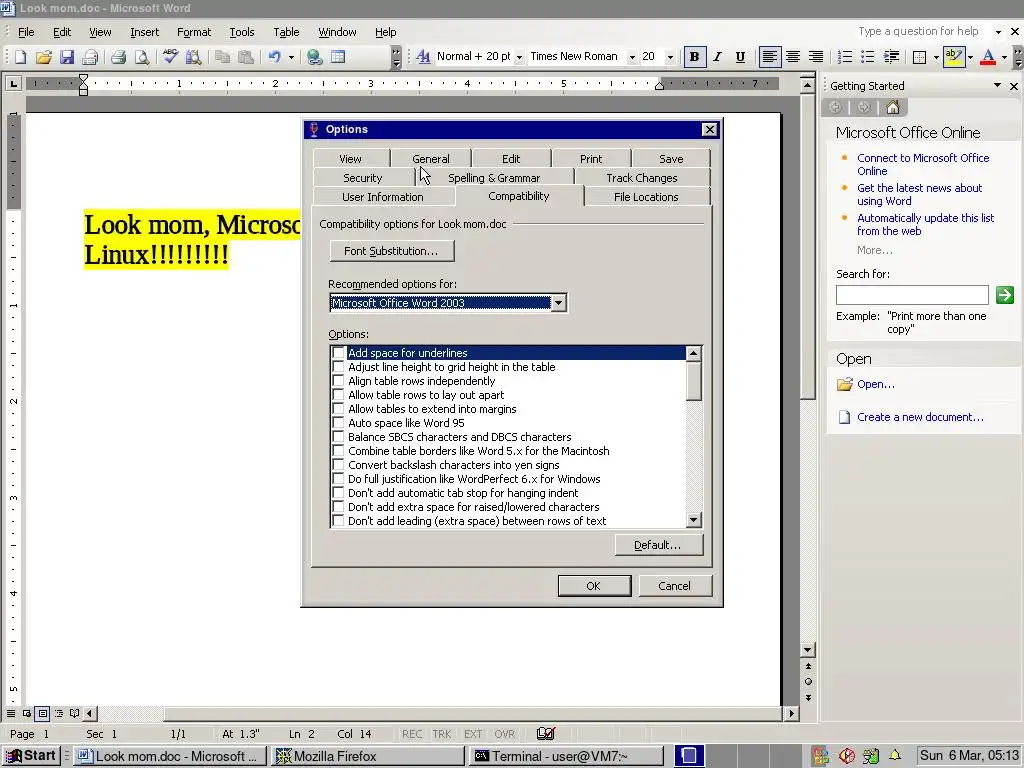Switch to the General tab in Options
1024x768 pixels.
pyautogui.click(x=430, y=159)
